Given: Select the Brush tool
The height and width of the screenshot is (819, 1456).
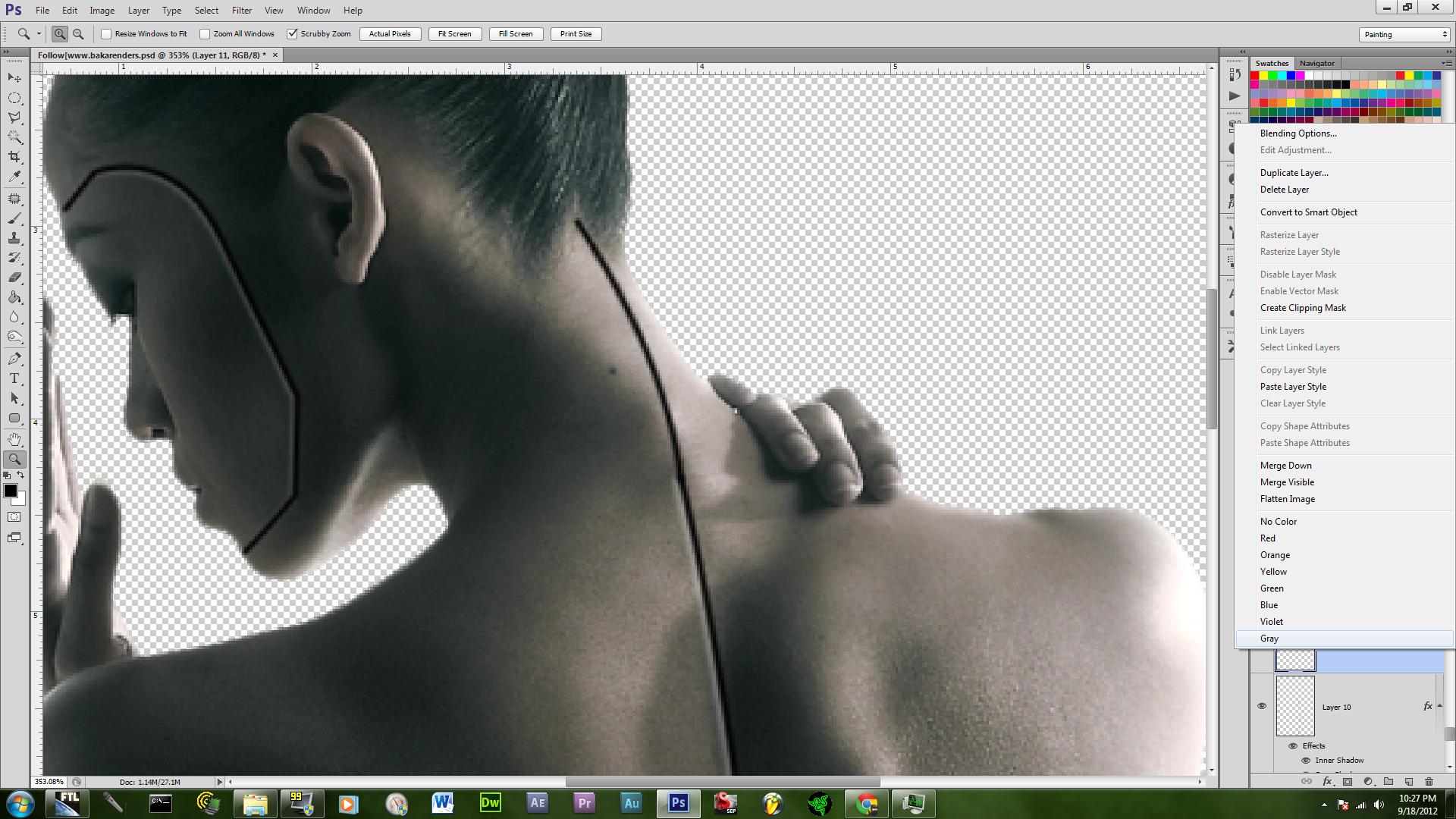Looking at the screenshot, I should point(14,218).
